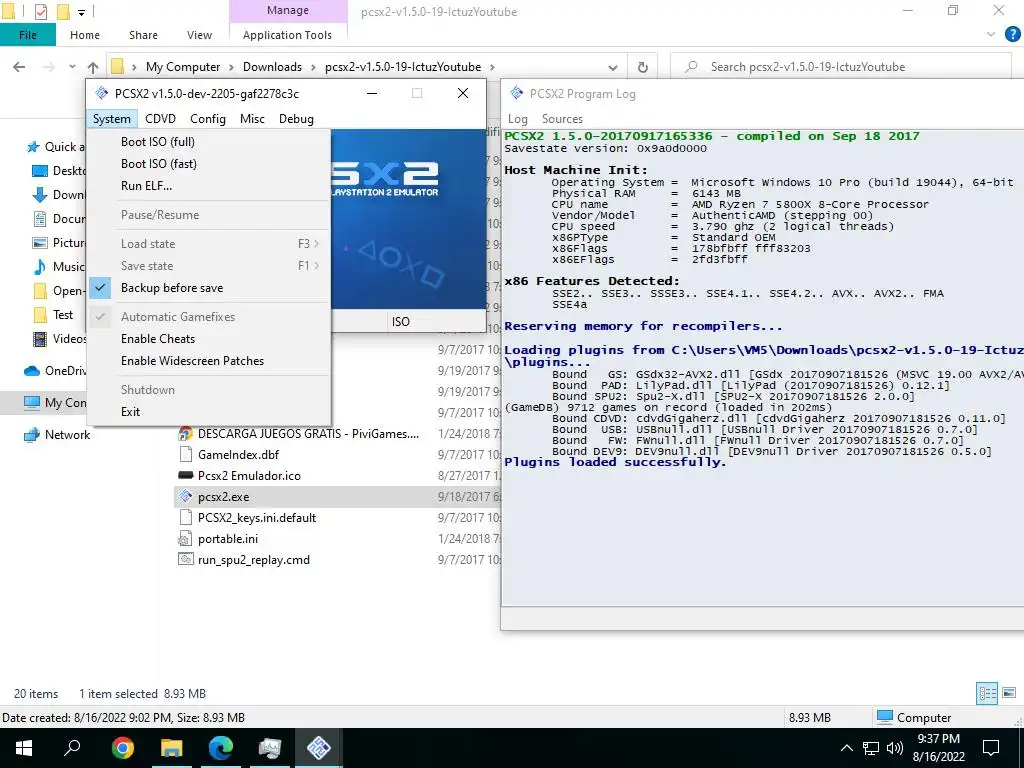Open the File tab in Explorer
Screen dimensions: 1024x768
pos(28,35)
